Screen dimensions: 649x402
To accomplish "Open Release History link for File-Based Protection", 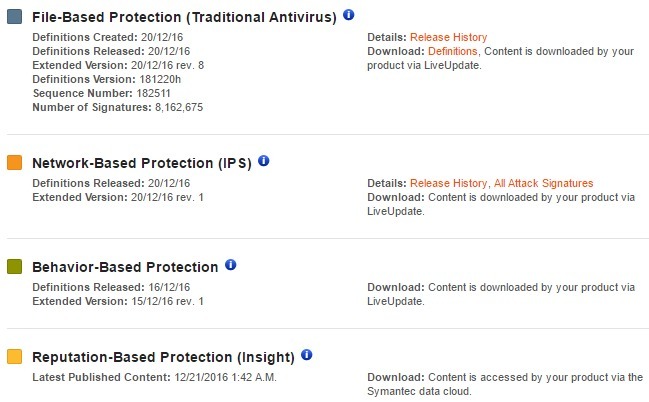I will 449,38.
